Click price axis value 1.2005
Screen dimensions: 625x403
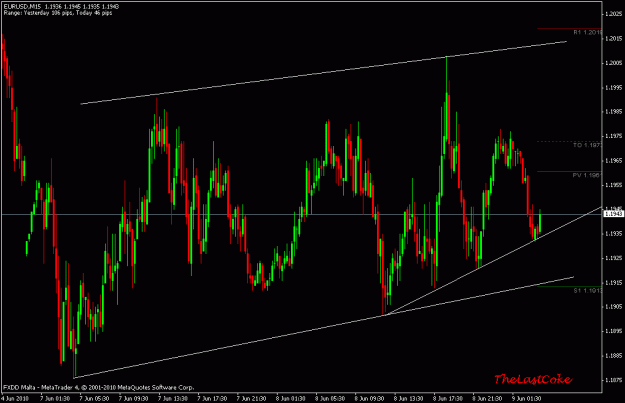click(613, 63)
